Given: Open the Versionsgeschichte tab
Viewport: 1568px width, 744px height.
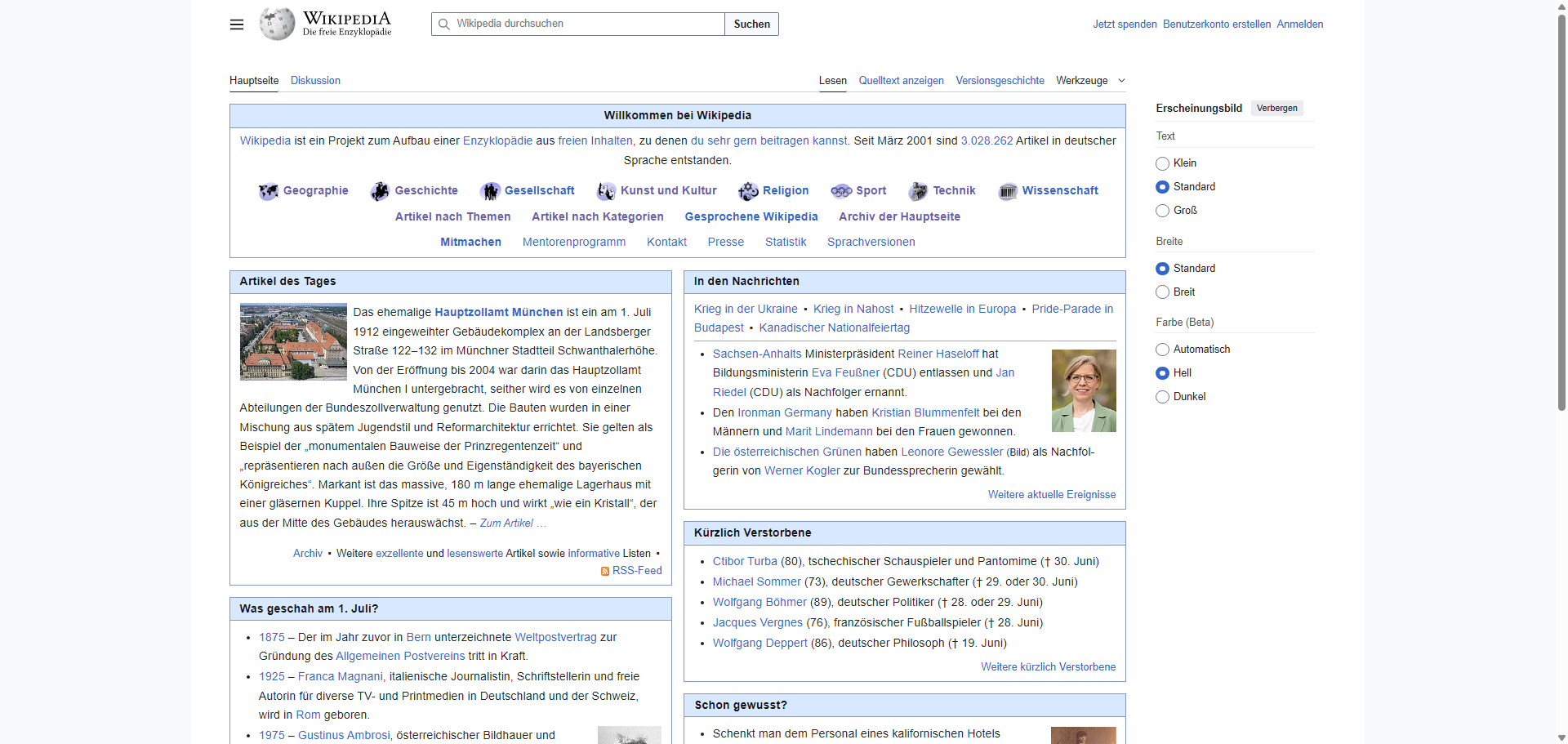Looking at the screenshot, I should (1000, 81).
